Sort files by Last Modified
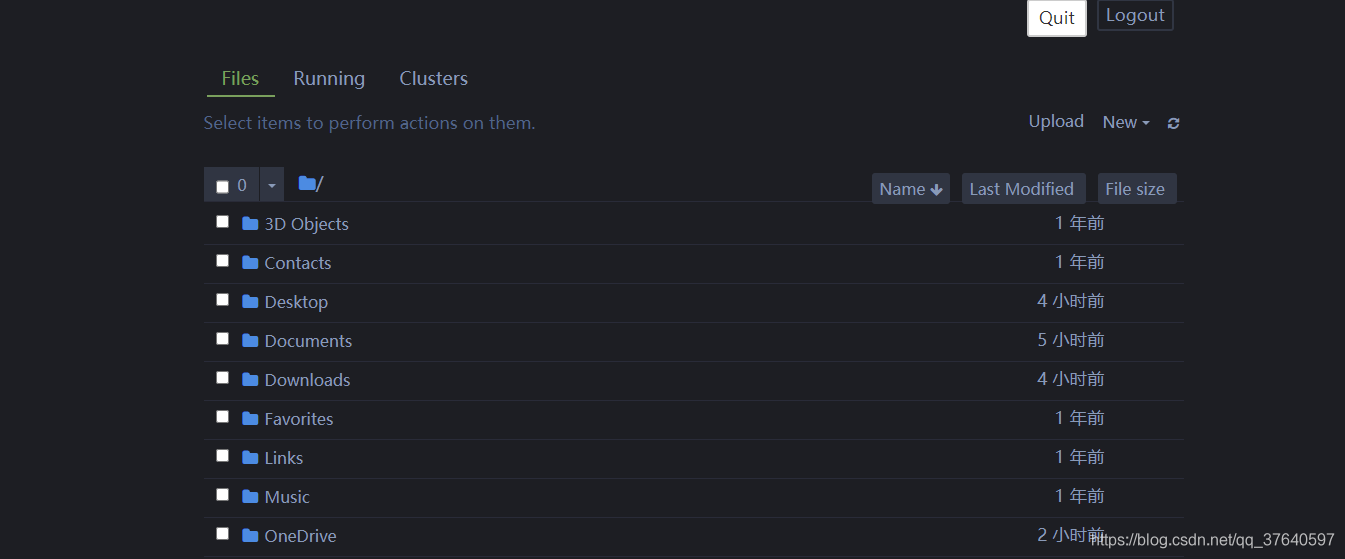The height and width of the screenshot is (559, 1345). tap(1021, 189)
